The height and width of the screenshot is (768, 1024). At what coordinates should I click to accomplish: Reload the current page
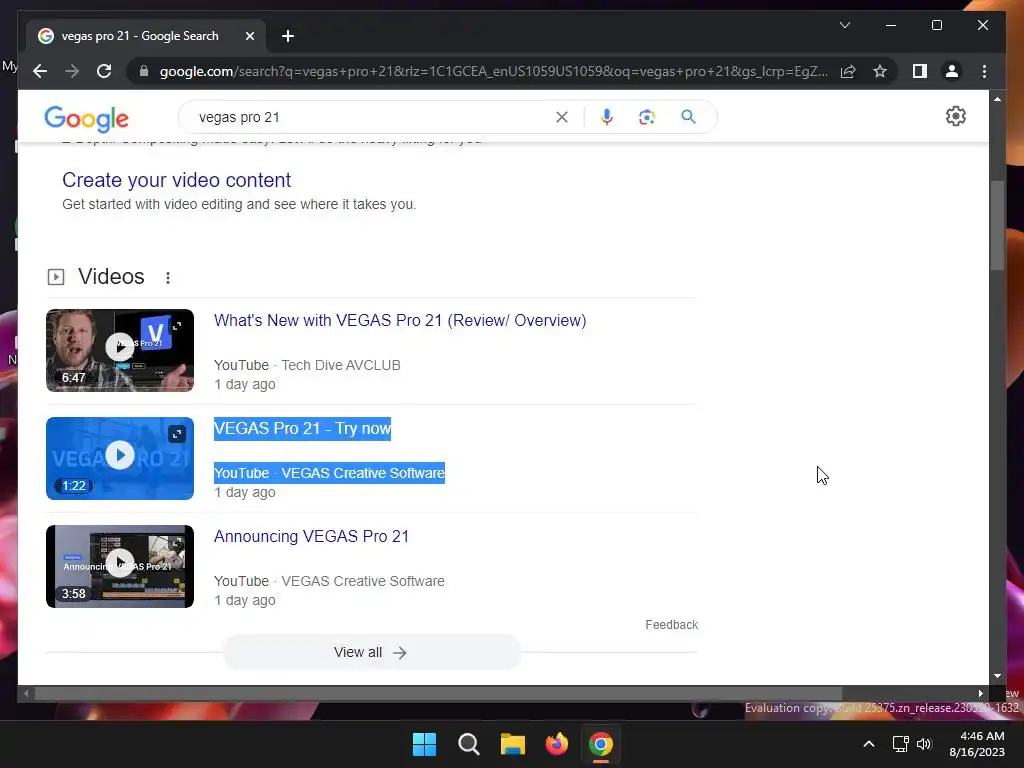pyautogui.click(x=104, y=71)
